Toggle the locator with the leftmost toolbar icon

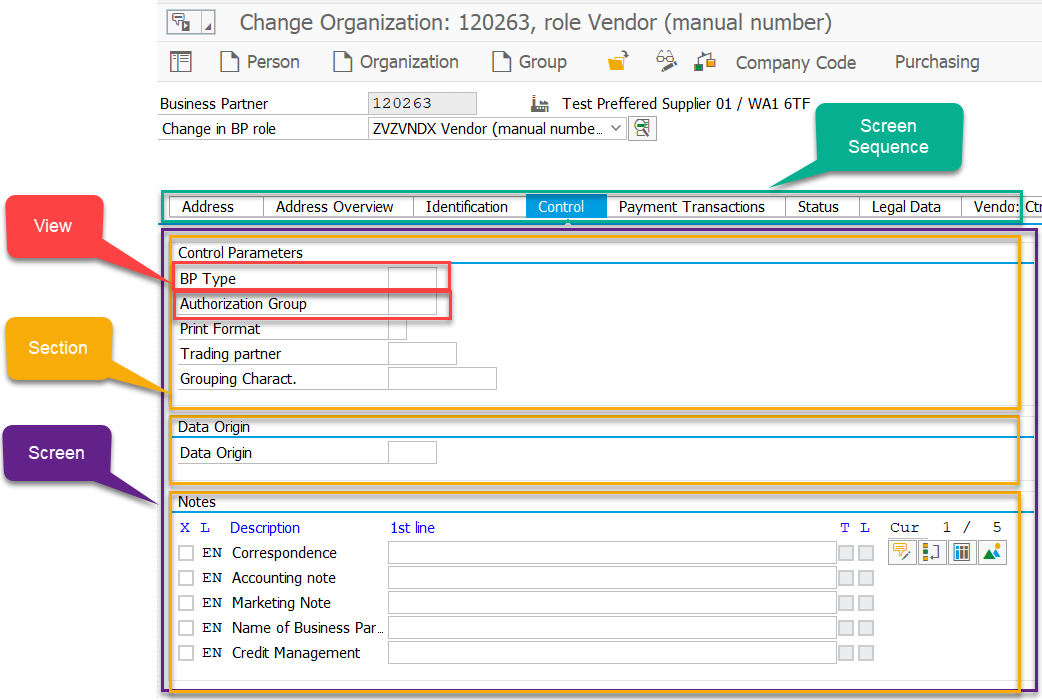click(x=180, y=61)
